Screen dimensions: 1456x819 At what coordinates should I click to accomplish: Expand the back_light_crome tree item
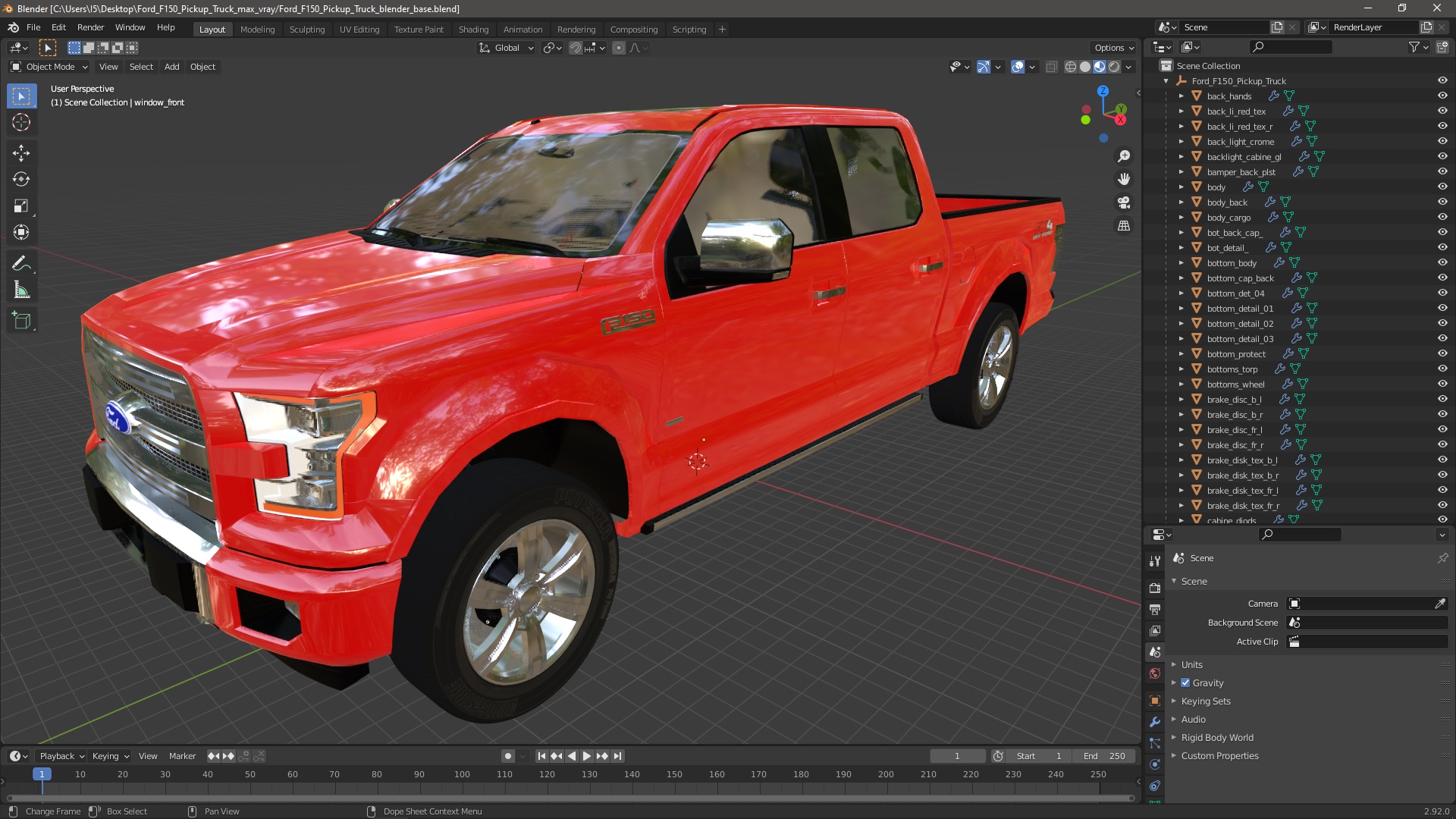tap(1181, 141)
